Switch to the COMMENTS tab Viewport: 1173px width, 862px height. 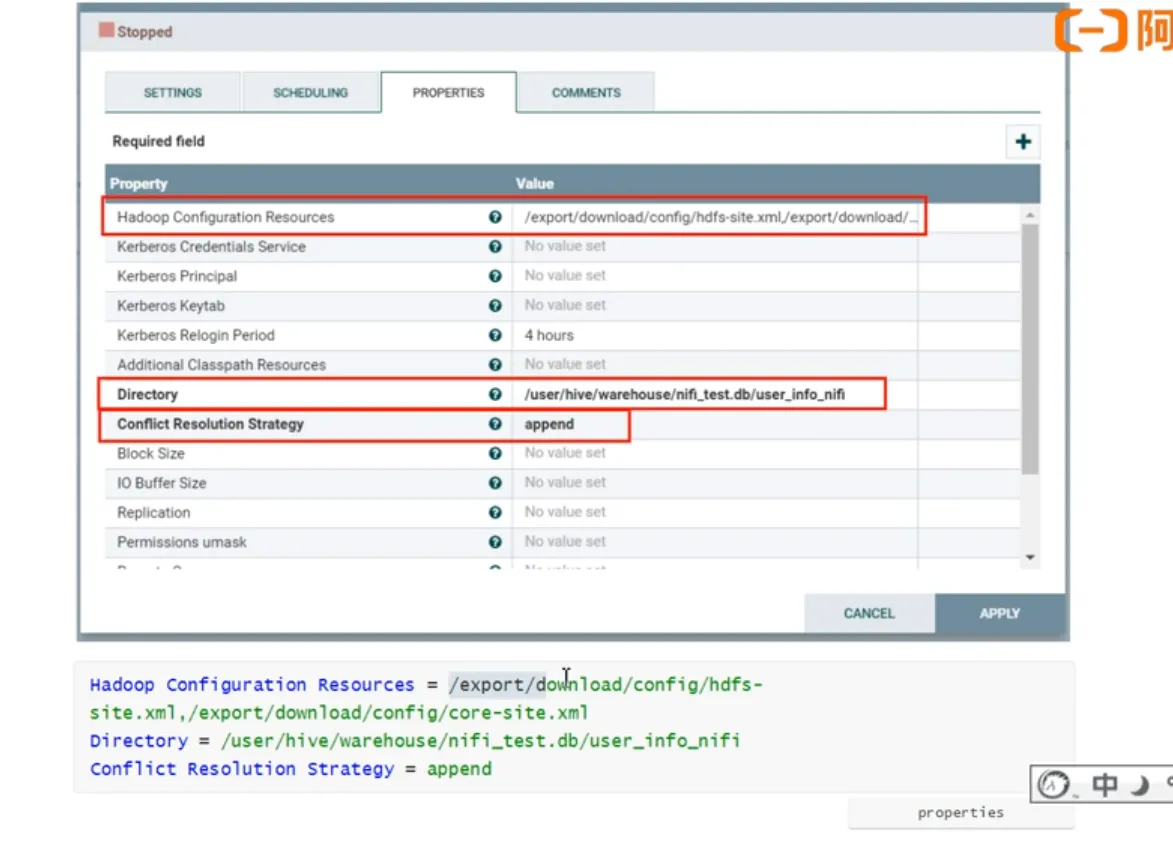pyautogui.click(x=586, y=93)
